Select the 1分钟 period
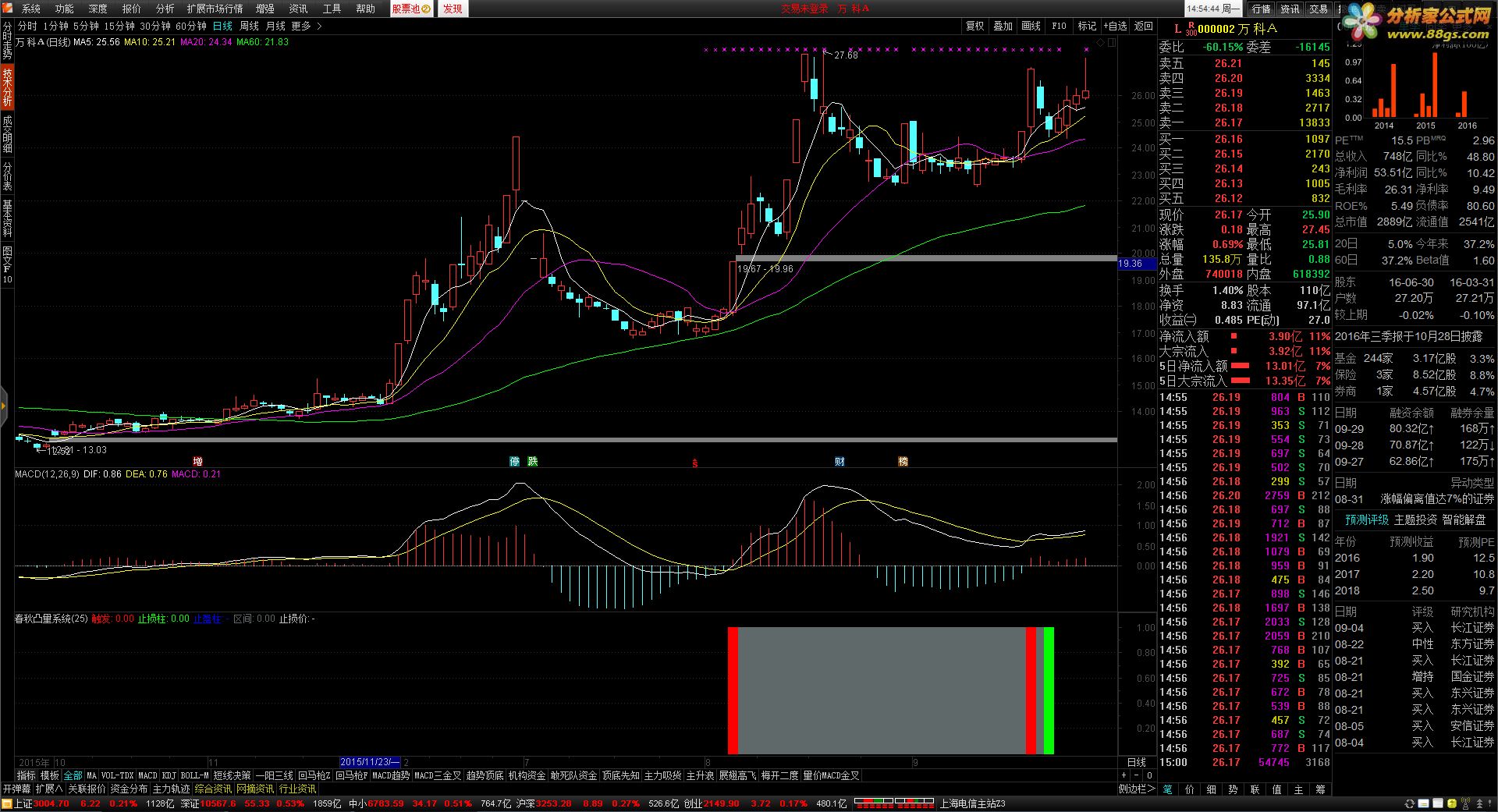This screenshot has width=1498, height=812. coord(55,26)
